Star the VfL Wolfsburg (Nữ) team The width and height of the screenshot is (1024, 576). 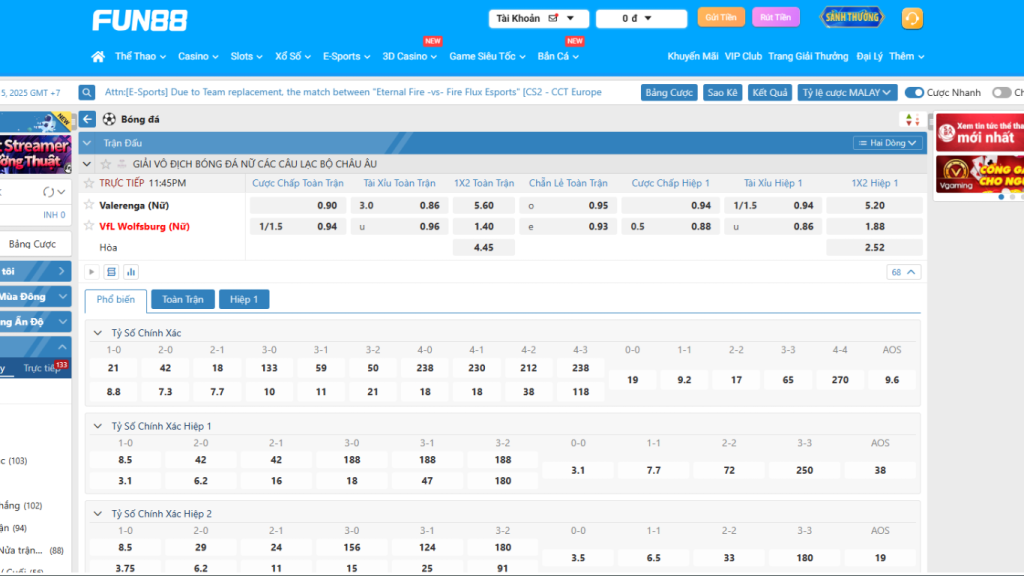89,226
